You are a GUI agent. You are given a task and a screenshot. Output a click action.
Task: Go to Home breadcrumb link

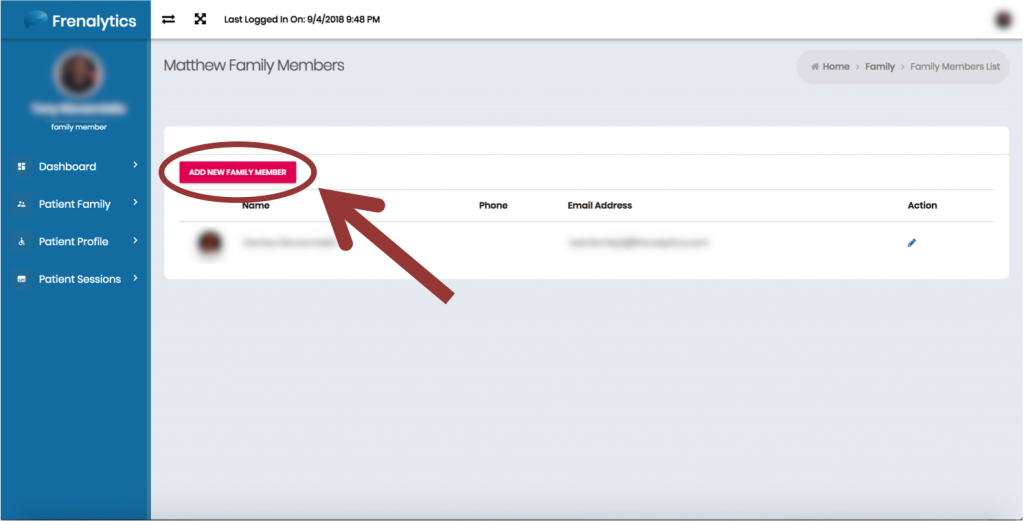tap(836, 67)
